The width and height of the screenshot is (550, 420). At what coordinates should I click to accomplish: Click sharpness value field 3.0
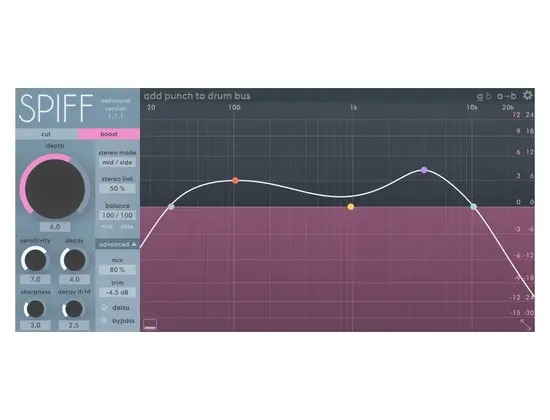coord(35,325)
